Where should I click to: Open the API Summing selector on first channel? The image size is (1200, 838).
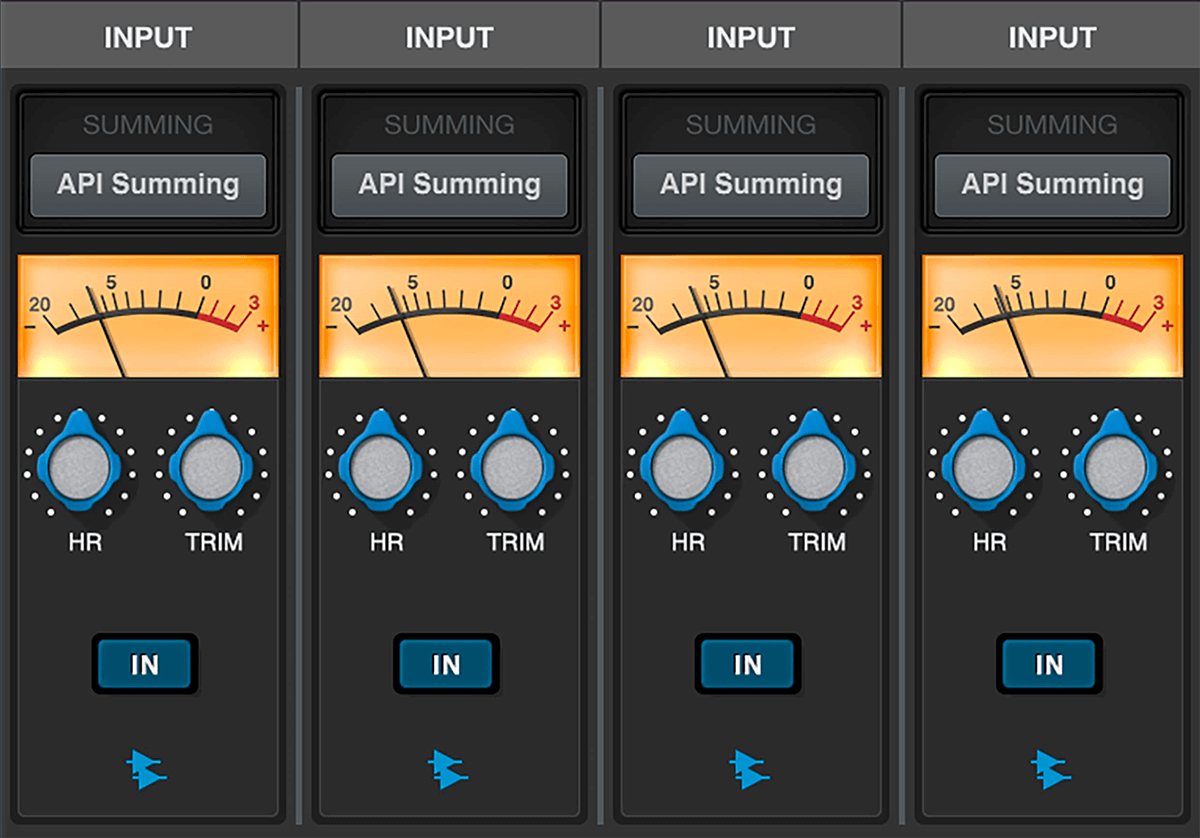pos(148,185)
